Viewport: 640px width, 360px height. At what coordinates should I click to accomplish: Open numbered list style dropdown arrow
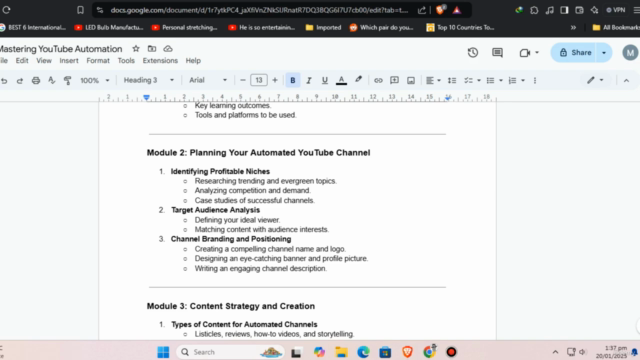(x=523, y=80)
